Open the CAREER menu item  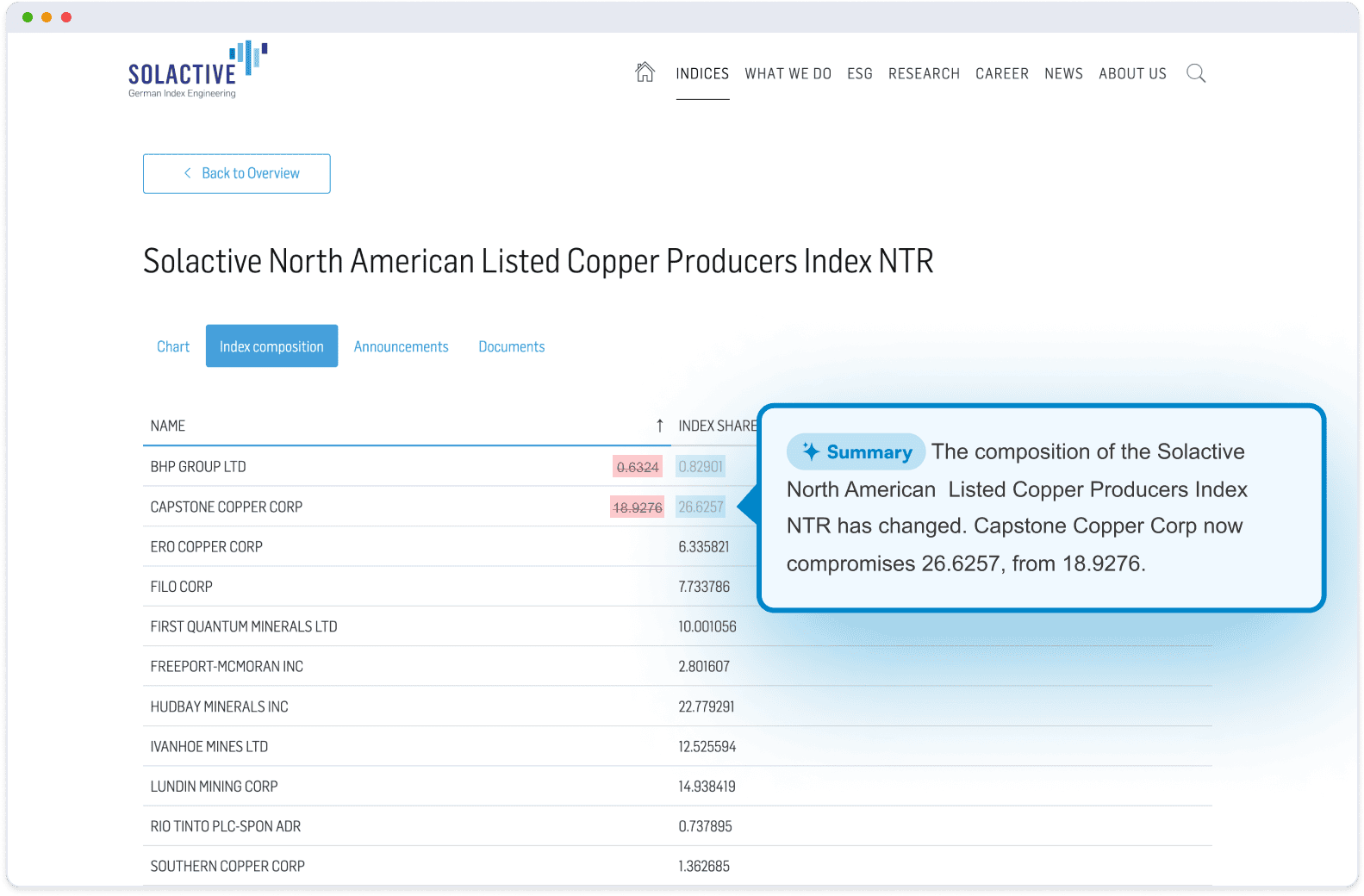tap(1002, 74)
